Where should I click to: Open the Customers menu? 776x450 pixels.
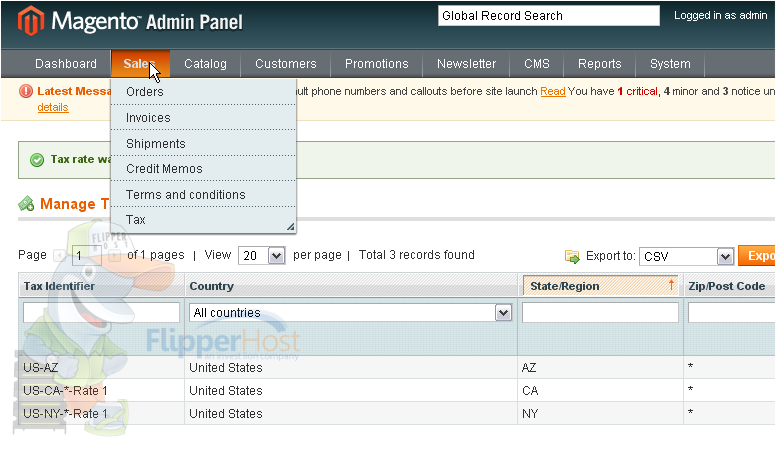286,63
